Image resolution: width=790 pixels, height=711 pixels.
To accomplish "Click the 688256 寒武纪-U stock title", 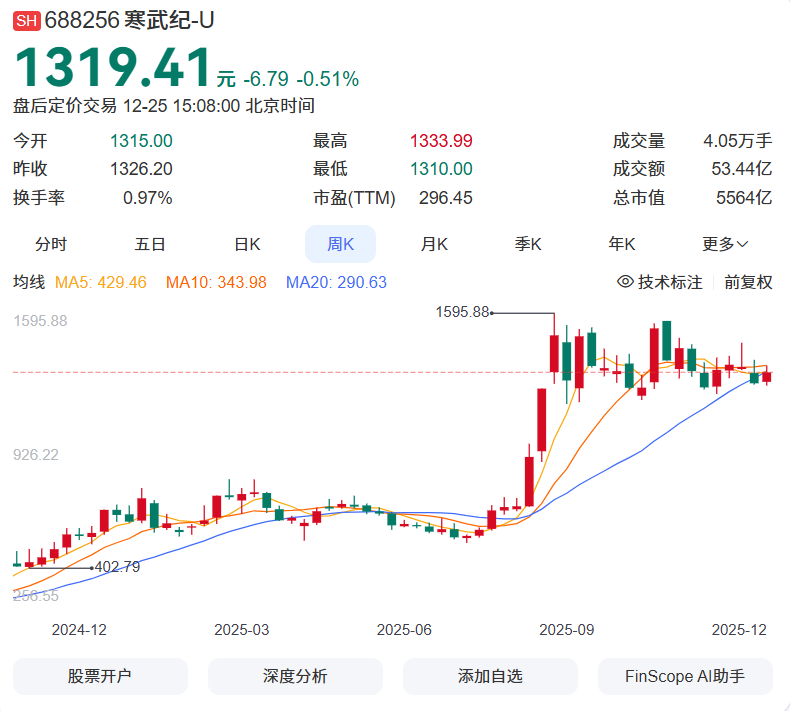I will (129, 21).
